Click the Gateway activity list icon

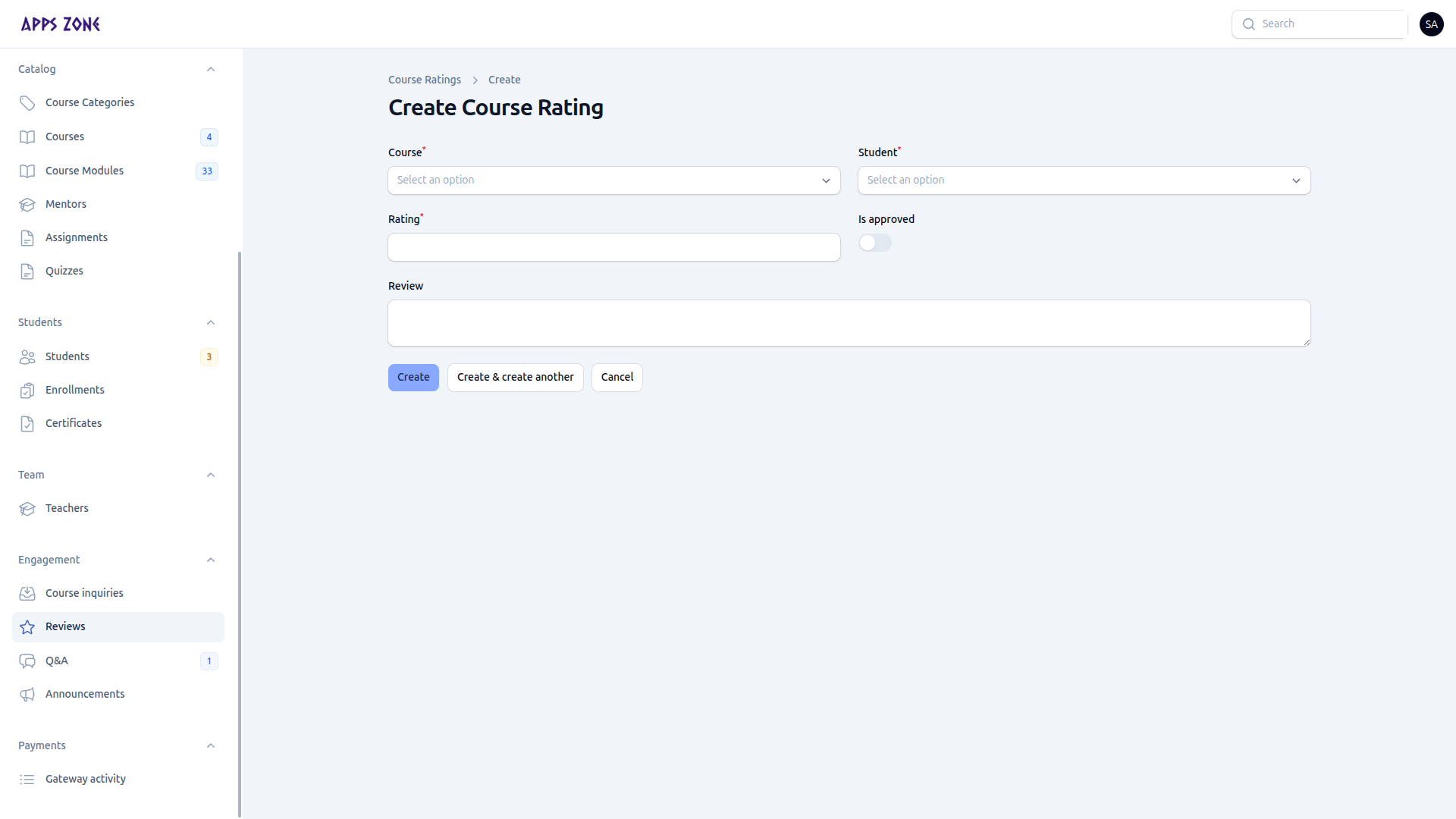(x=27, y=780)
